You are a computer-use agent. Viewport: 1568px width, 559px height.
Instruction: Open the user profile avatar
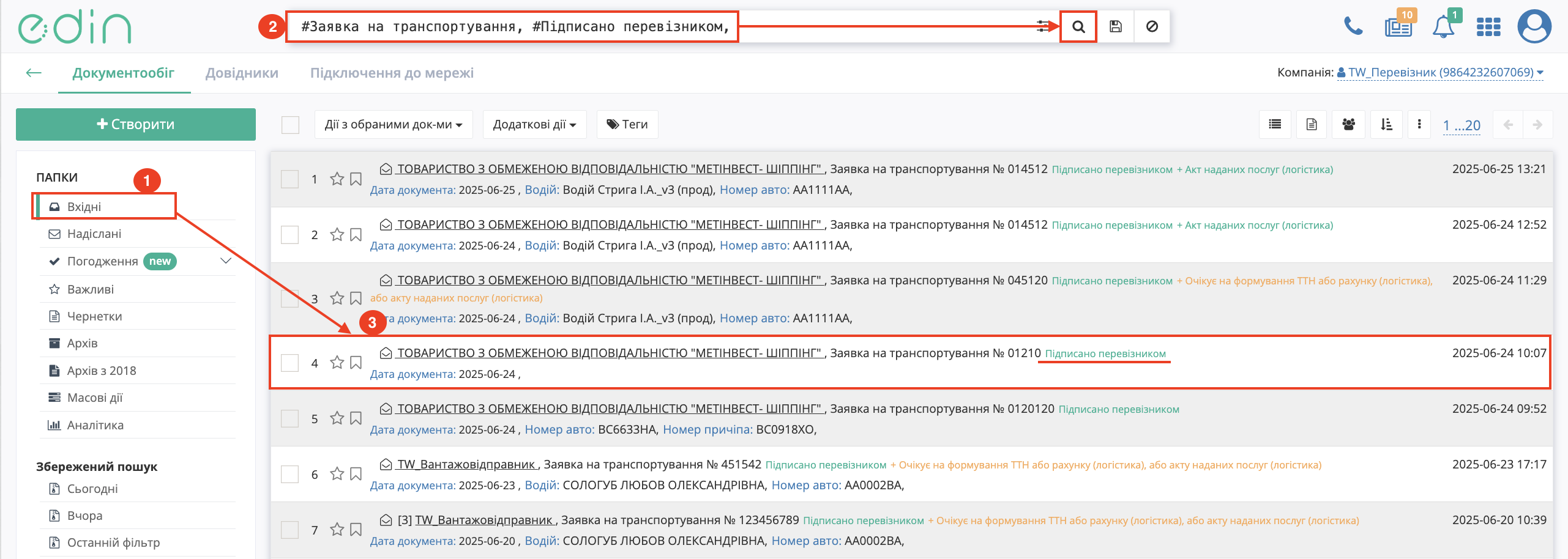(1534, 27)
